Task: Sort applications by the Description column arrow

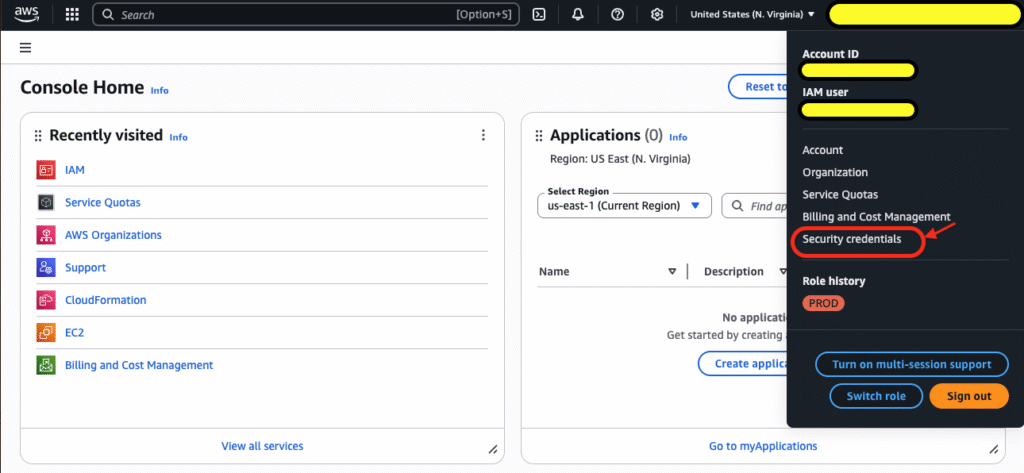Action: pos(782,272)
